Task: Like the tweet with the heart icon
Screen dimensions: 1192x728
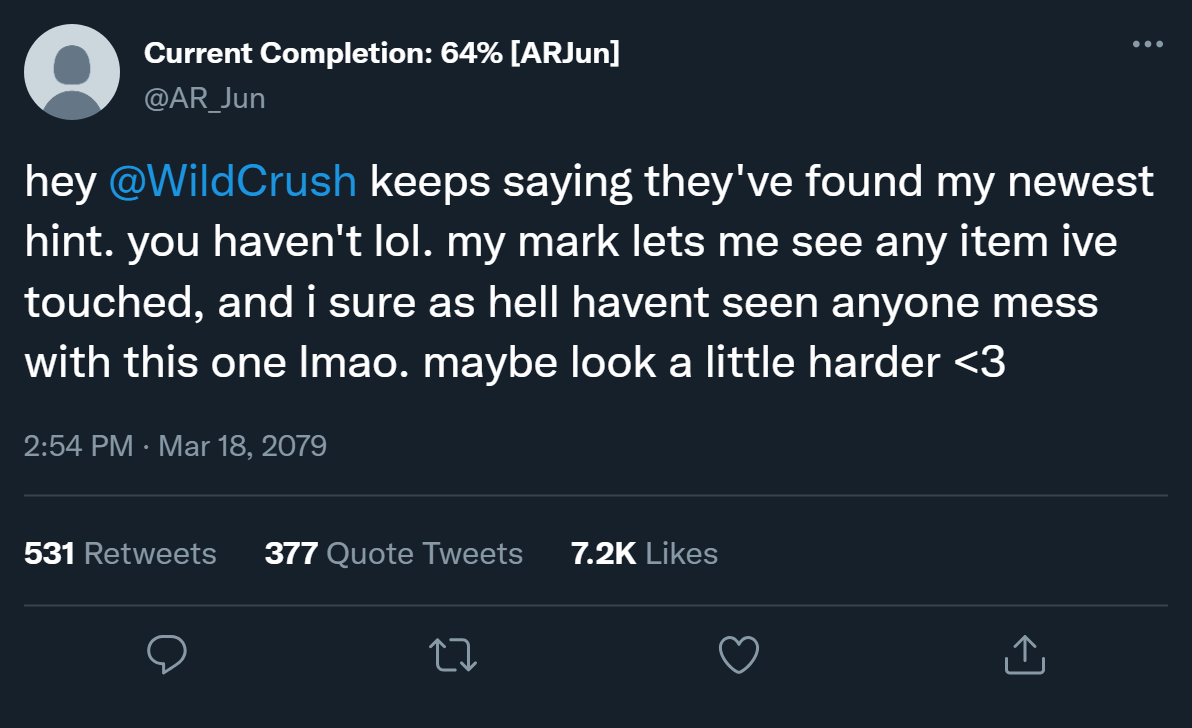Action: [x=740, y=655]
